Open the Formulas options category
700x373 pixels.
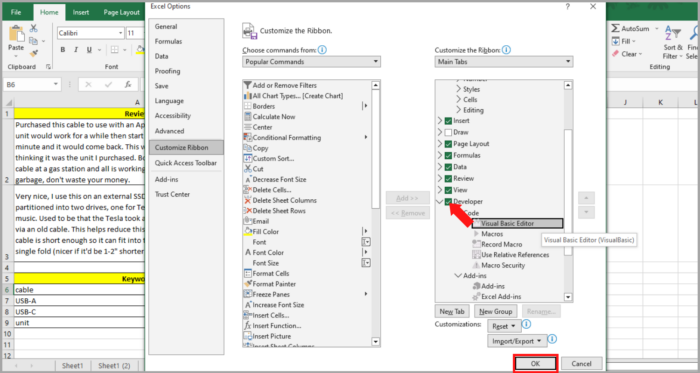168,41
